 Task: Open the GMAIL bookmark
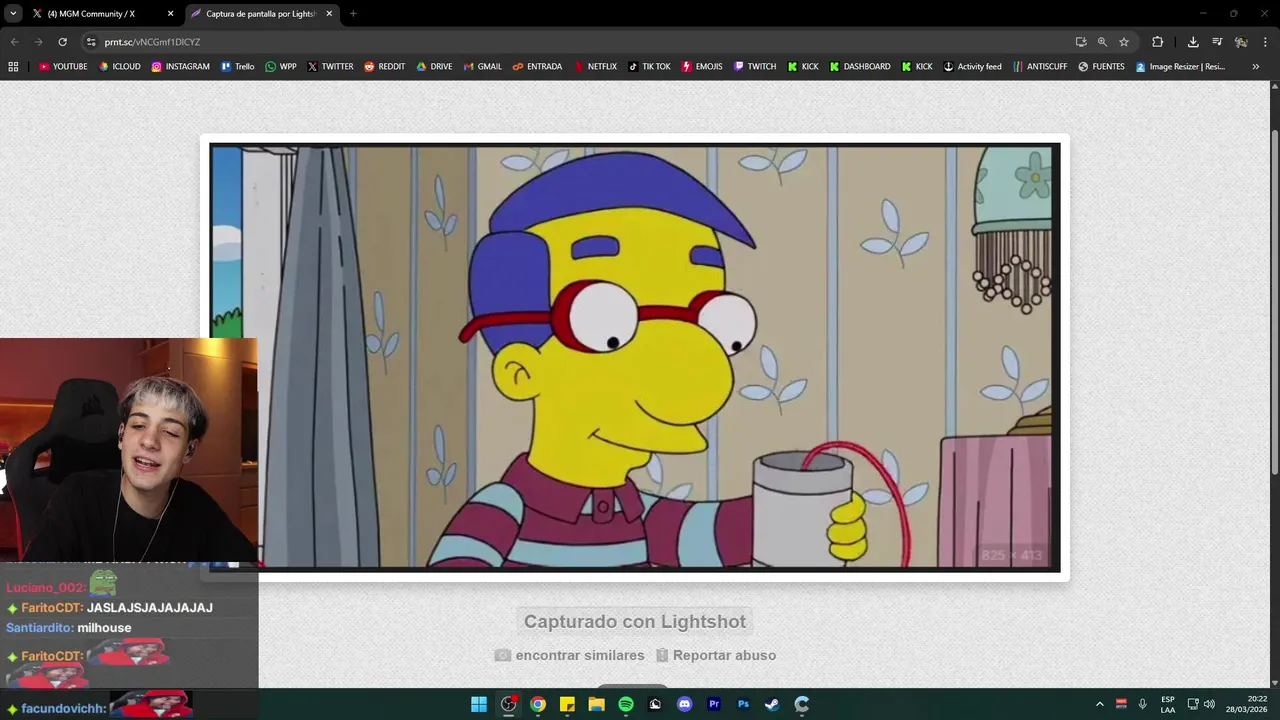483,67
